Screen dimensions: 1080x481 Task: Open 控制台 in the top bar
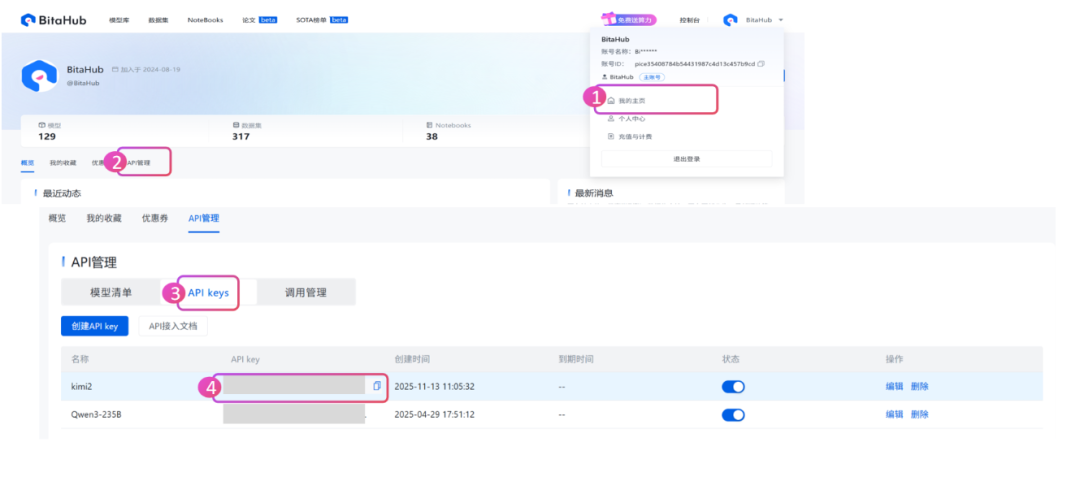689,21
